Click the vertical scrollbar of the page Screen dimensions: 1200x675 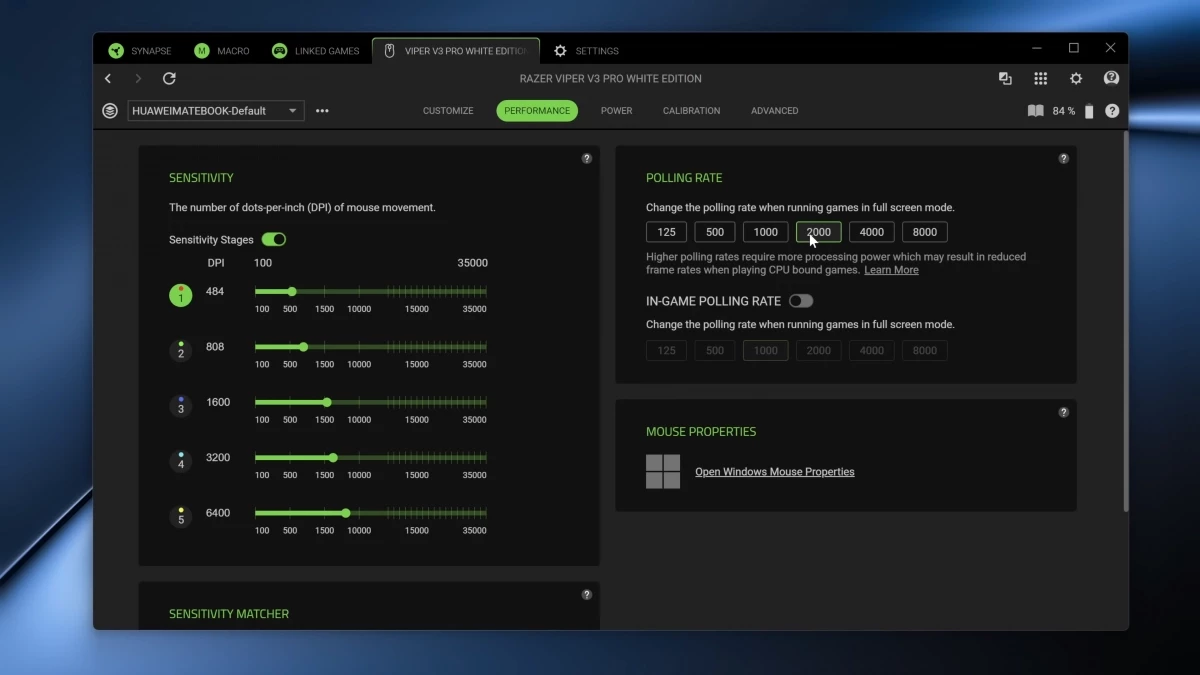tap(1125, 320)
